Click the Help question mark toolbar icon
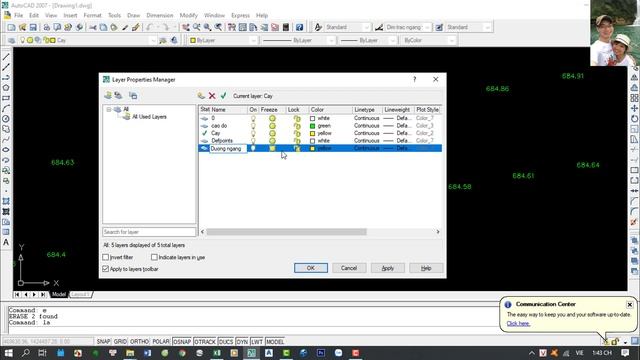 pos(300,27)
